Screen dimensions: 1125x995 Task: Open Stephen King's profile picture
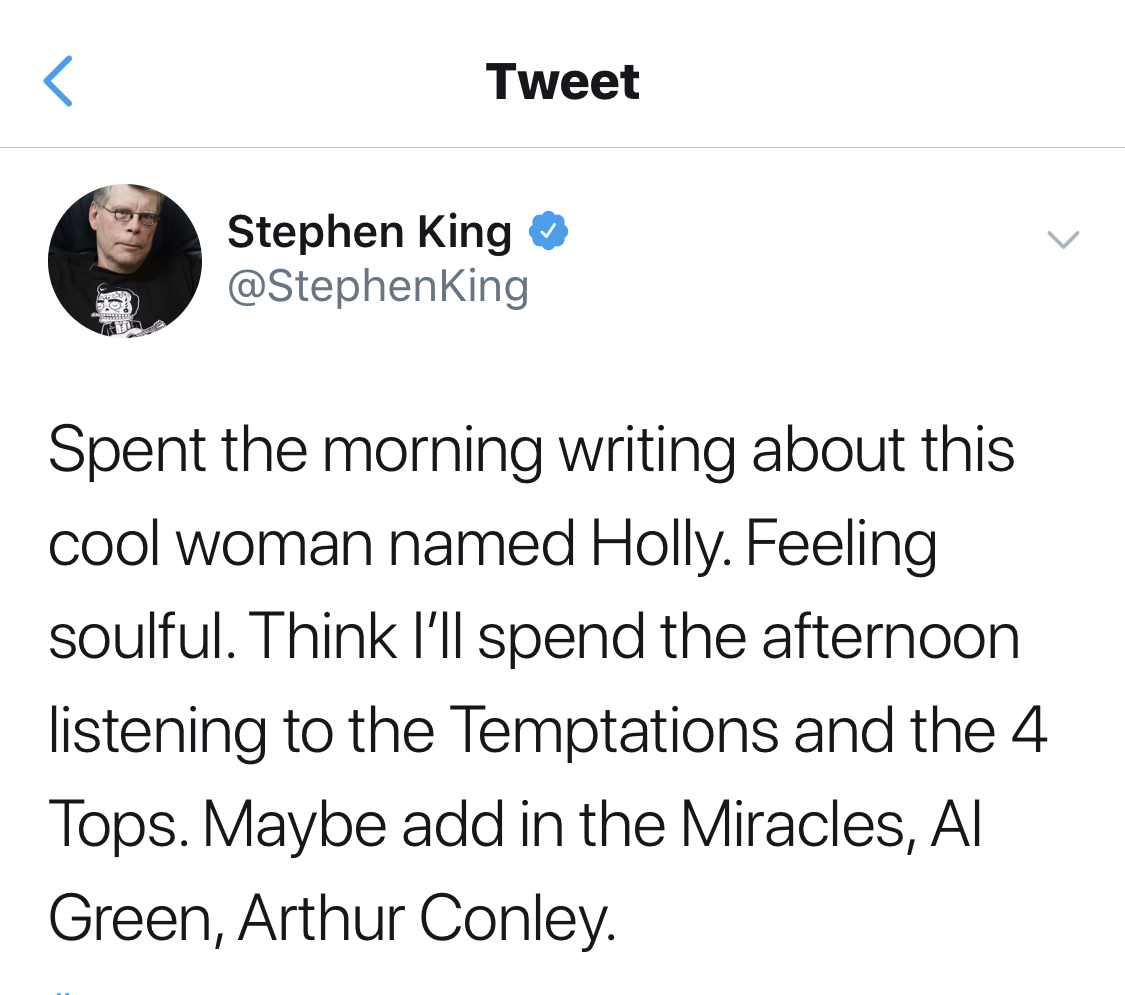[x=124, y=260]
